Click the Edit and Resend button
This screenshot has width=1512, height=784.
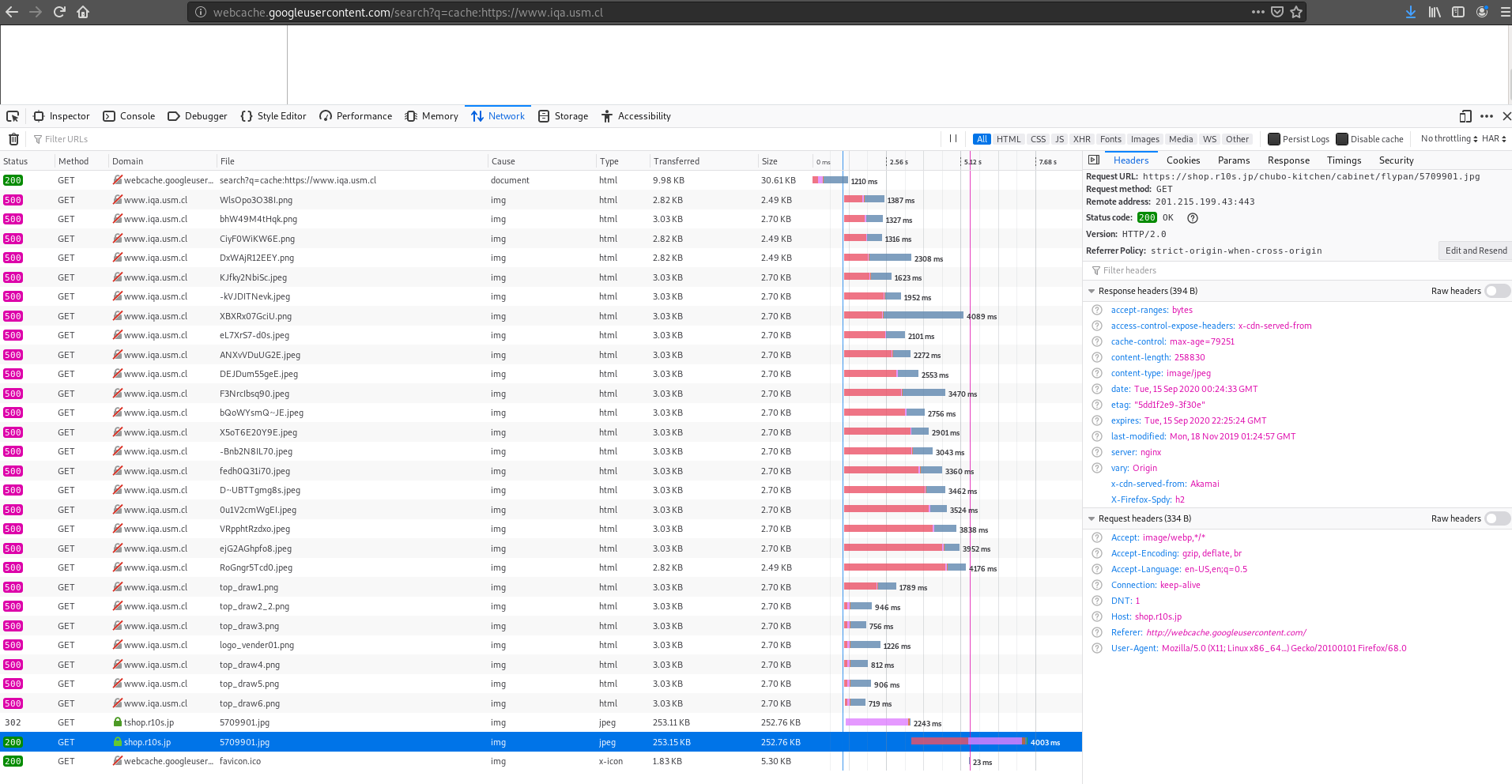point(1475,251)
